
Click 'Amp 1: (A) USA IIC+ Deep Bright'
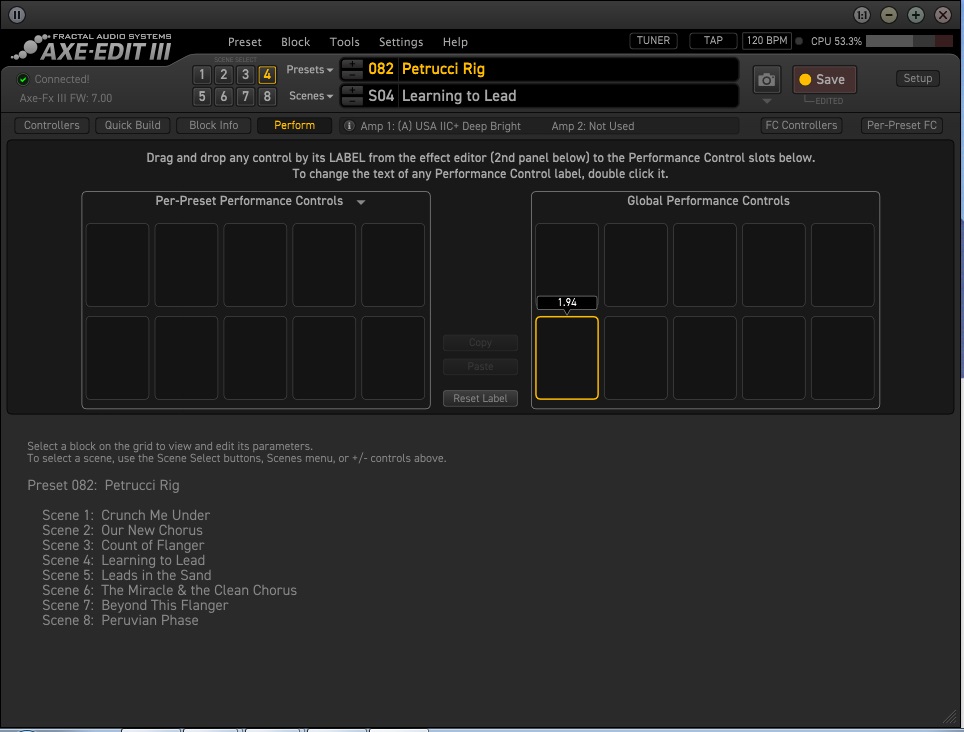coord(440,126)
